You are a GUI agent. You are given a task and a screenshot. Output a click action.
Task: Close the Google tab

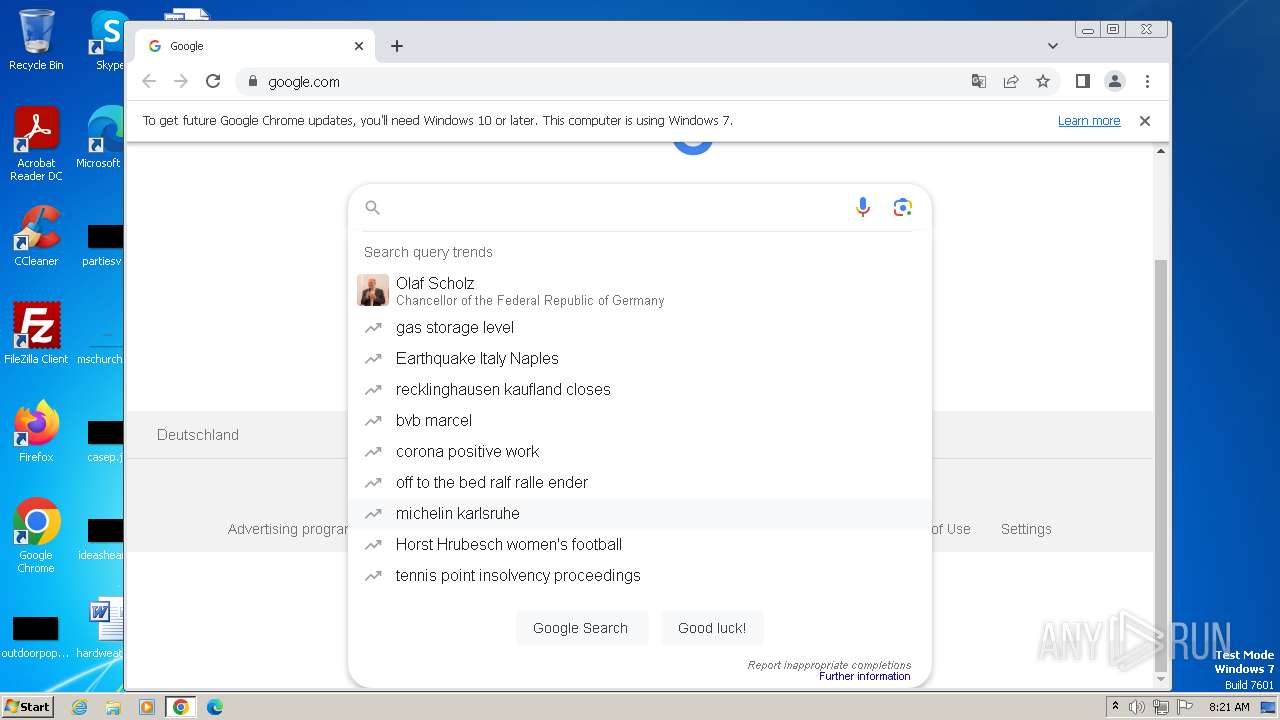[x=359, y=46]
